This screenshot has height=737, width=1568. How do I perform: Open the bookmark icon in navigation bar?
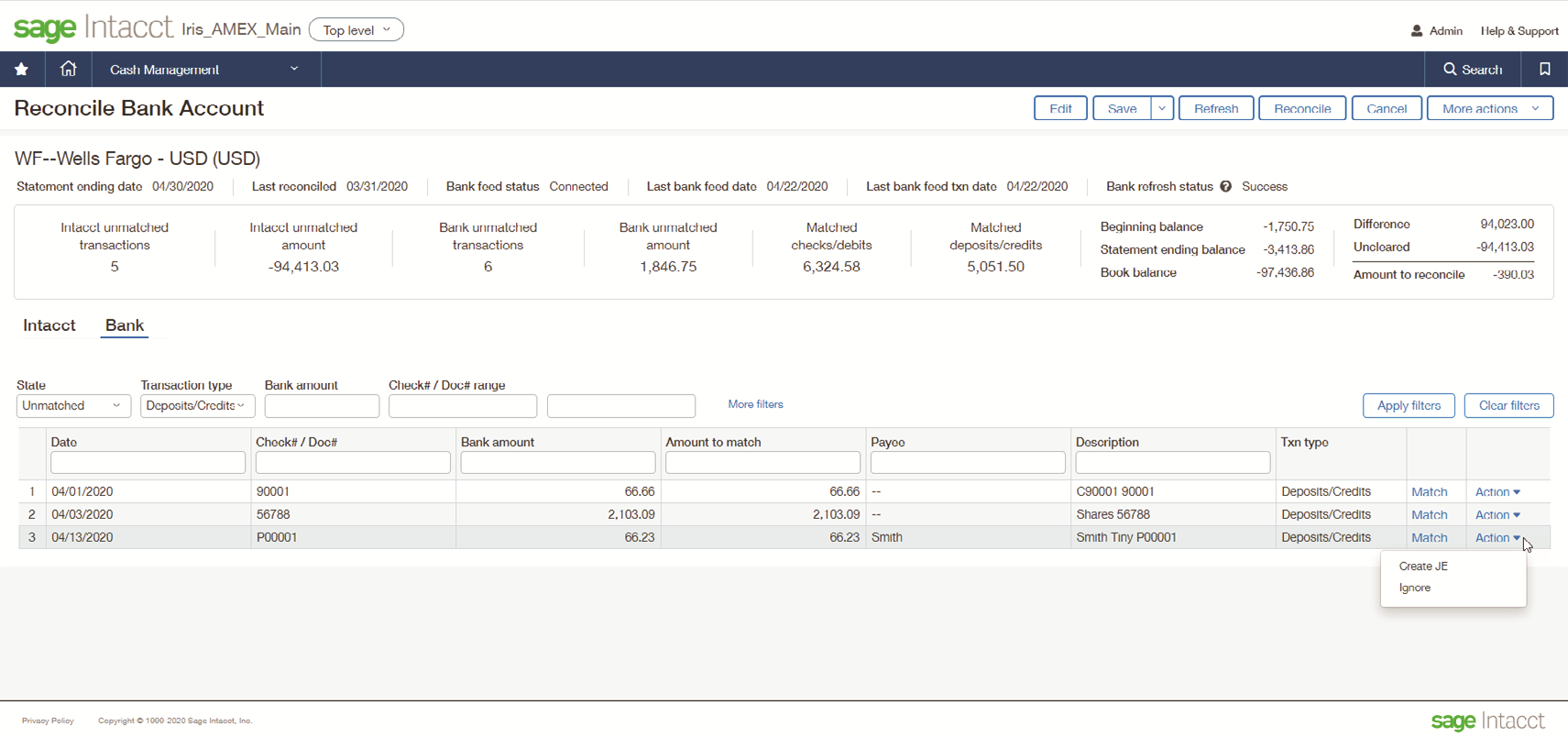[1545, 69]
